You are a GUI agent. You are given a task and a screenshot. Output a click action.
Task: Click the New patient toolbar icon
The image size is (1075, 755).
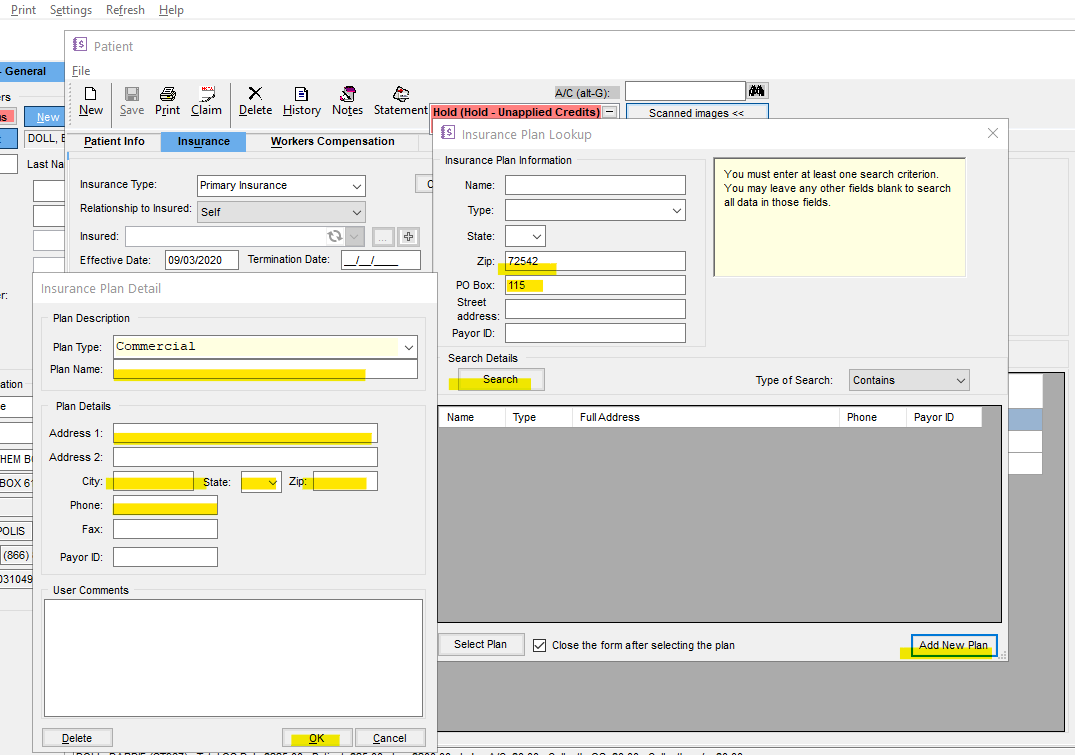tap(90, 101)
